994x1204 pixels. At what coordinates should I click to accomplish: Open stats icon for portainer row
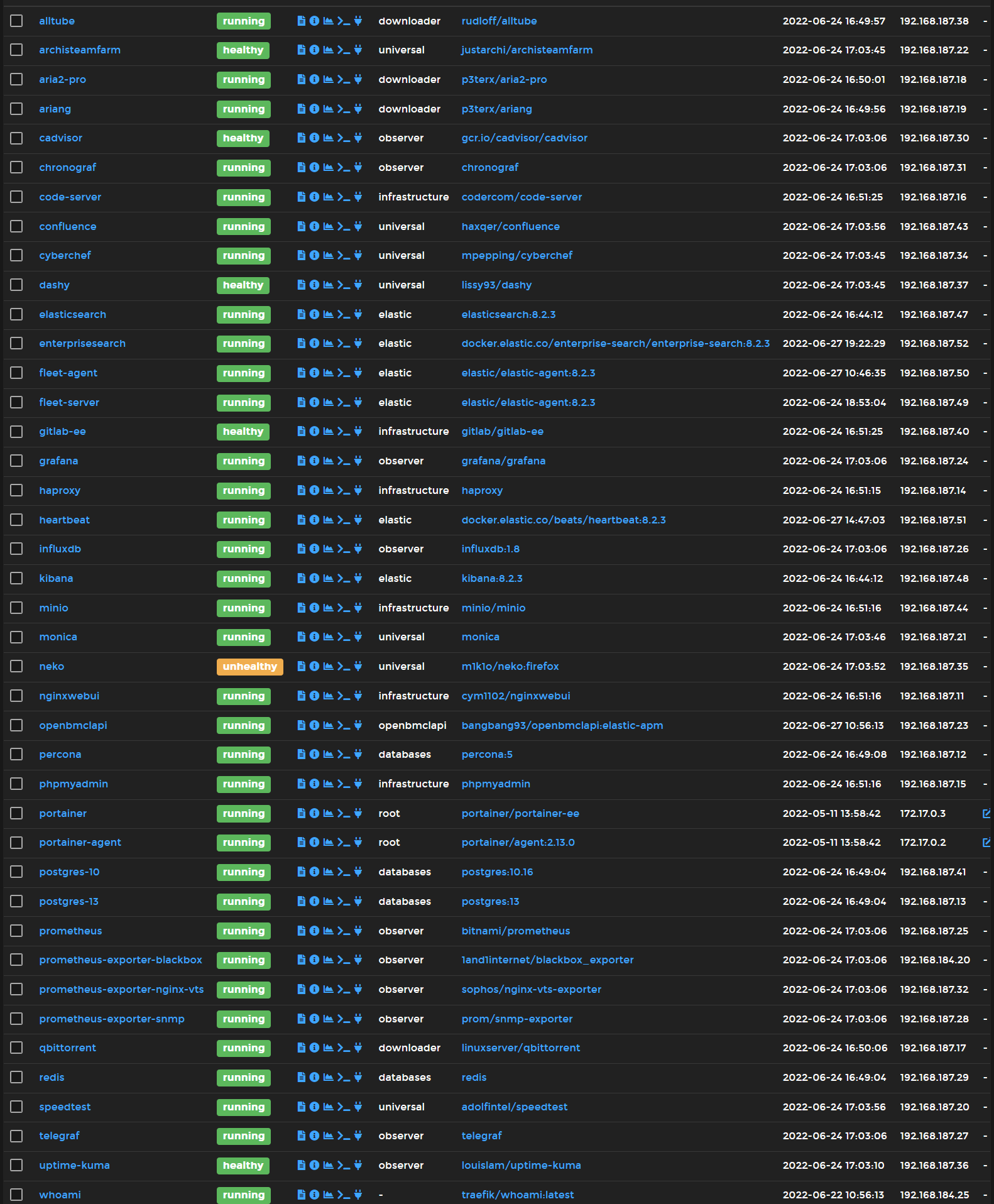[328, 813]
